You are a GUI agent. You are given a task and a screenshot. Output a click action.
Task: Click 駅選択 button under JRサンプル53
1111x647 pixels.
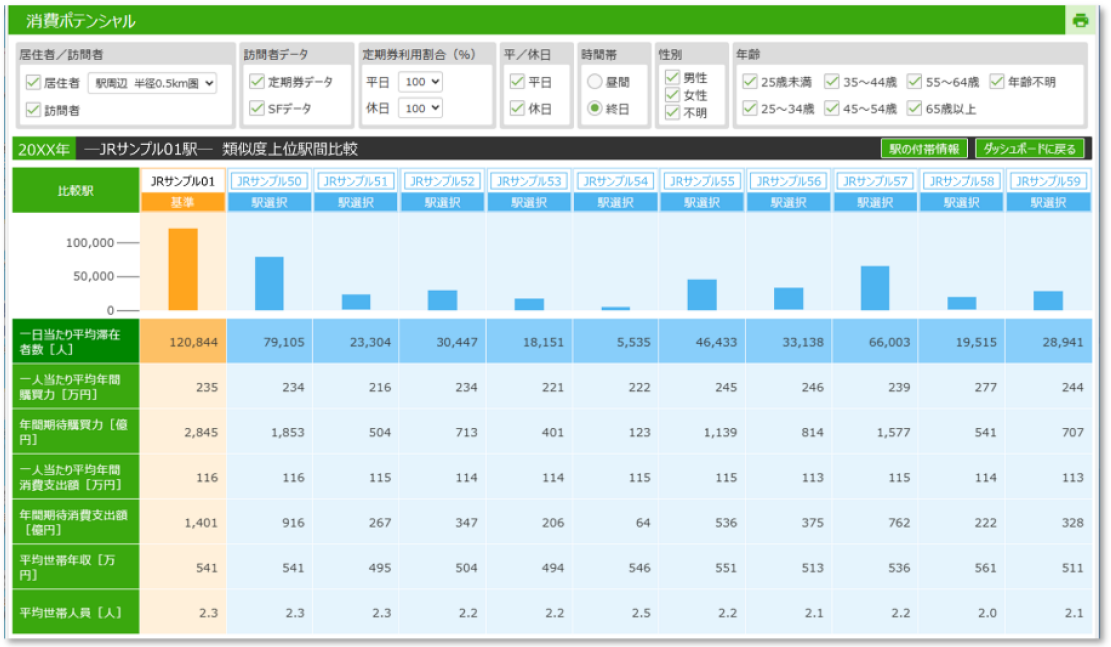pyautogui.click(x=529, y=203)
